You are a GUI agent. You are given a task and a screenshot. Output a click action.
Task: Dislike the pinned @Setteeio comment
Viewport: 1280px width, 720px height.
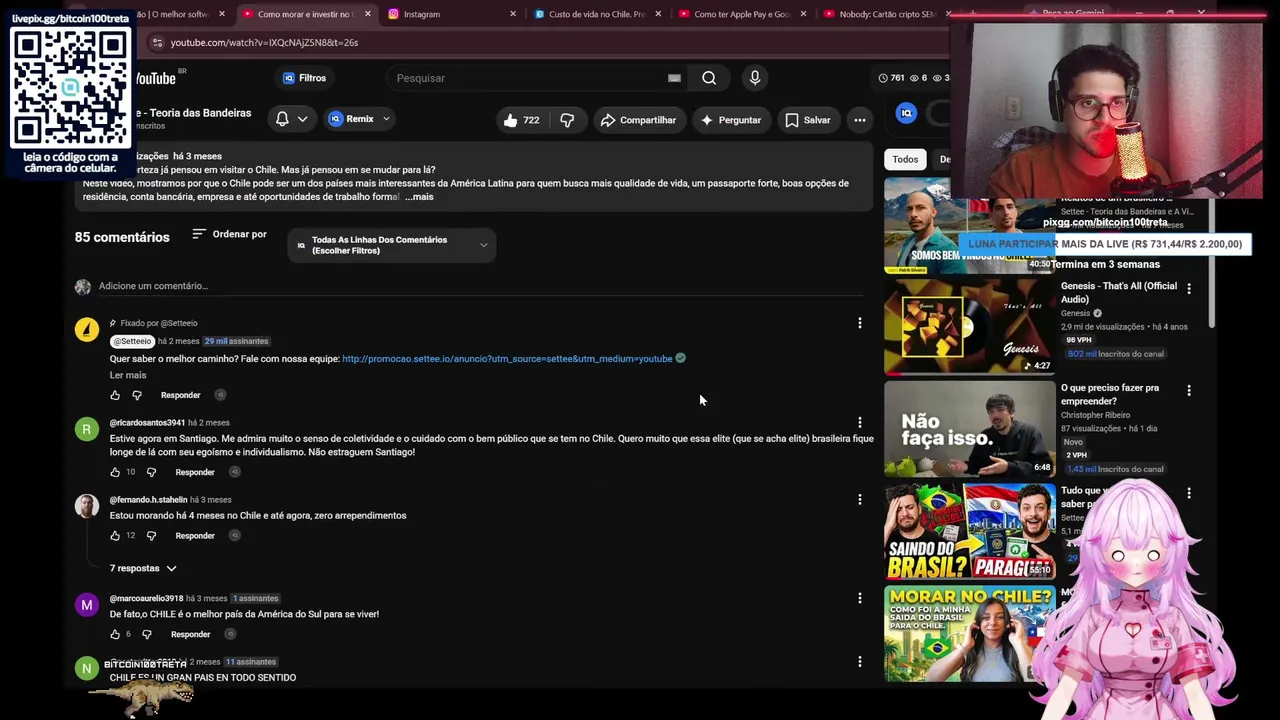coord(137,395)
